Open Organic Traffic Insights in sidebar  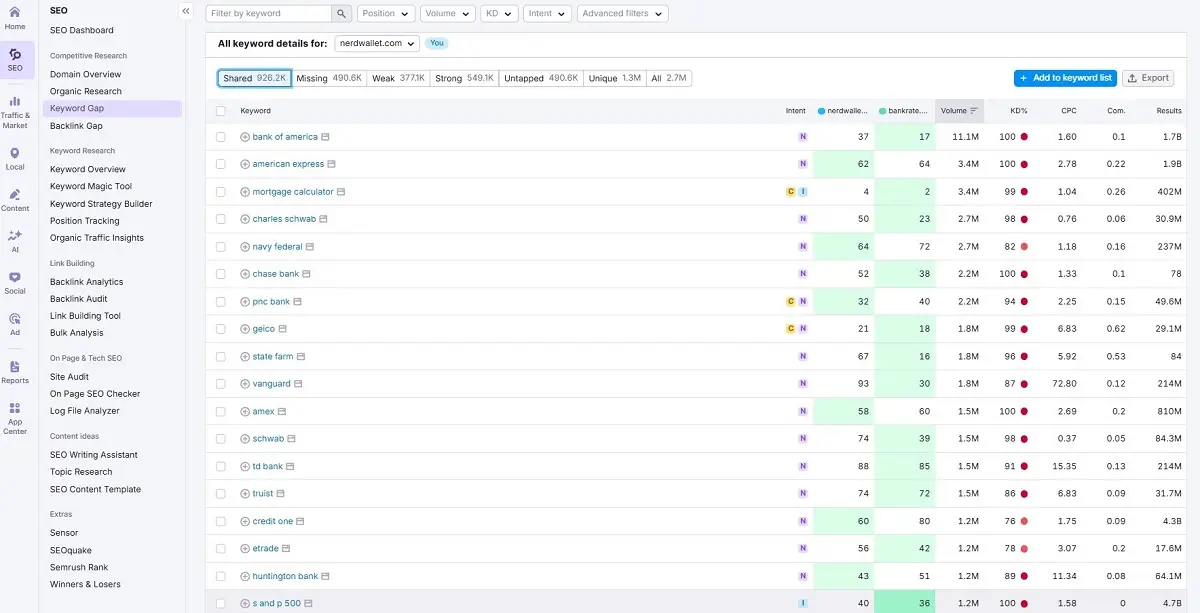click(97, 238)
